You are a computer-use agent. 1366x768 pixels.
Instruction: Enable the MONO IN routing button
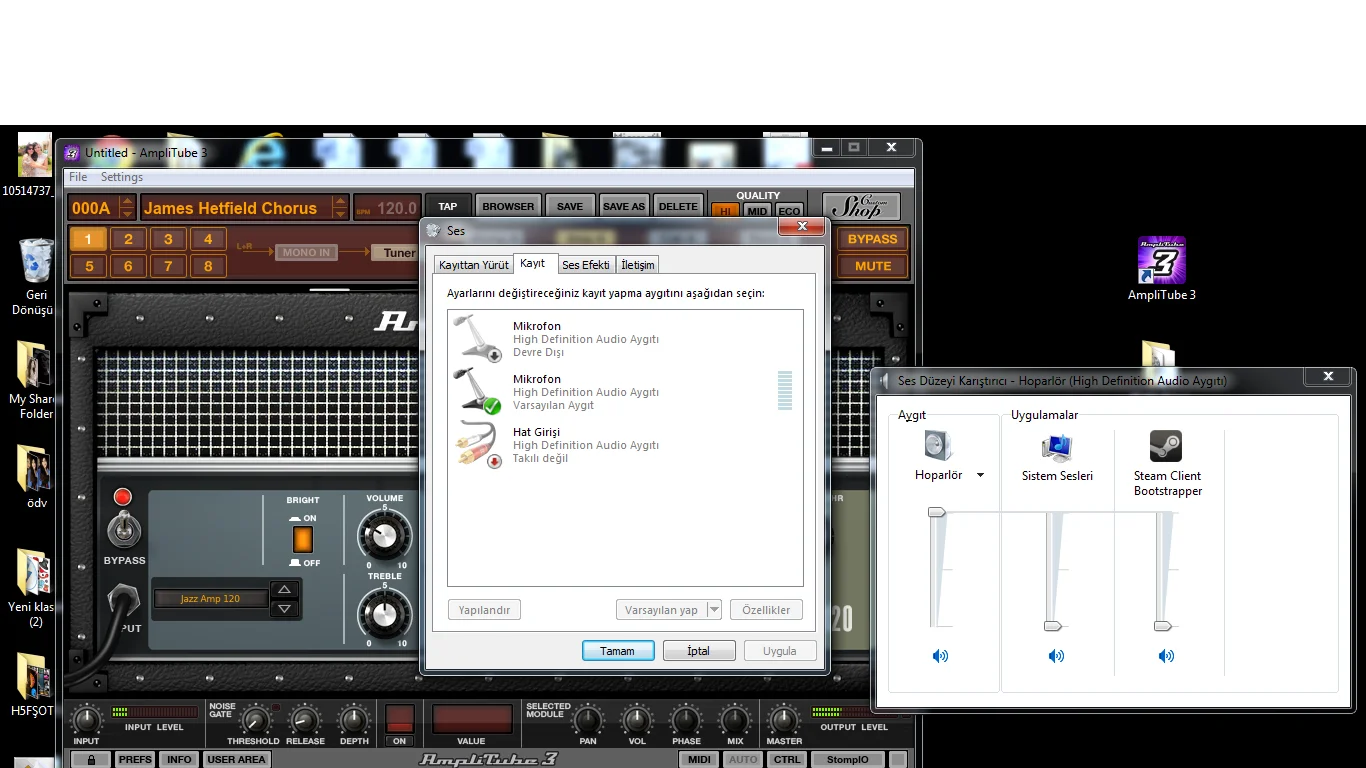306,253
